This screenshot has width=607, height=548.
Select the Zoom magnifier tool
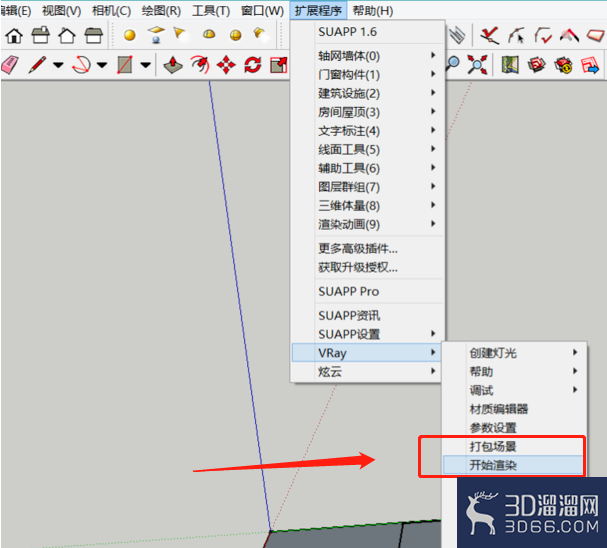pos(453,63)
